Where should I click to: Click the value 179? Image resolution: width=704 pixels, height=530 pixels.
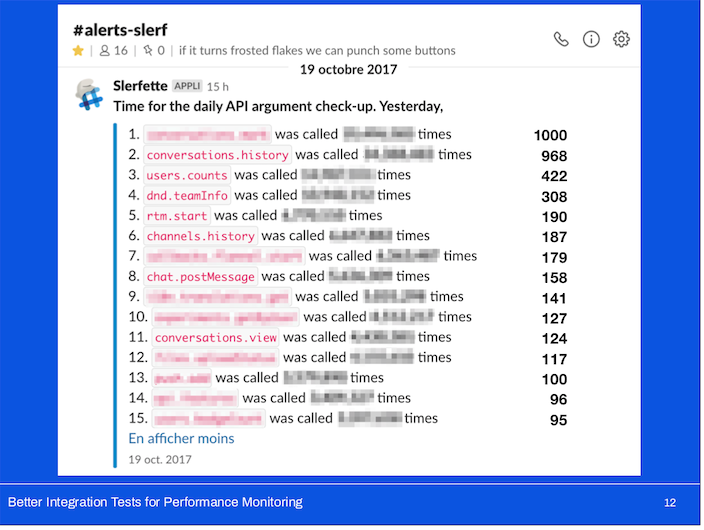[x=554, y=257]
